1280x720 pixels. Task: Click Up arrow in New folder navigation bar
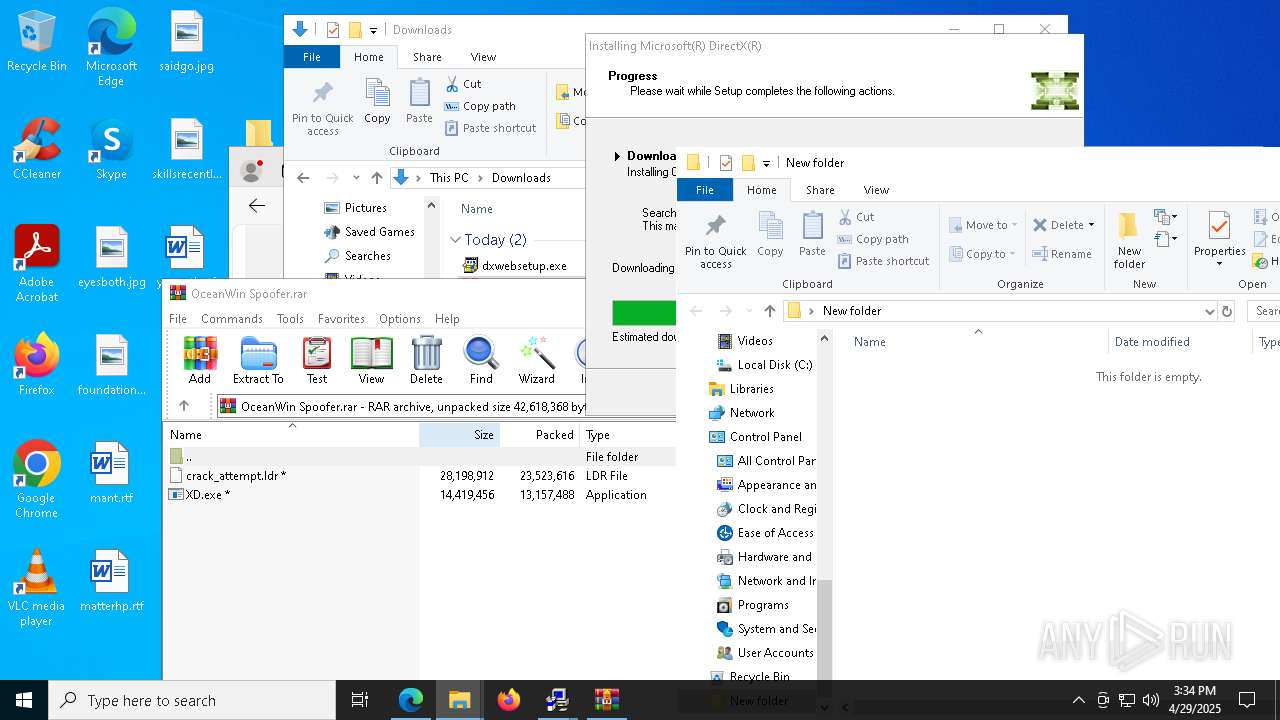click(770, 311)
